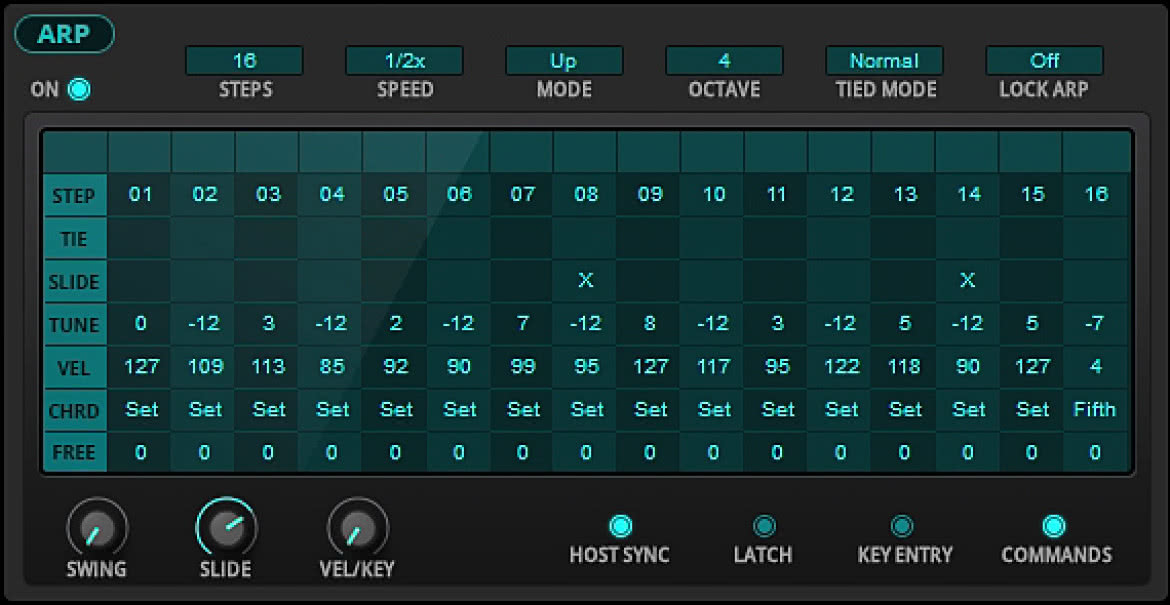Toggle the COMMANDS option

pyautogui.click(x=1054, y=526)
